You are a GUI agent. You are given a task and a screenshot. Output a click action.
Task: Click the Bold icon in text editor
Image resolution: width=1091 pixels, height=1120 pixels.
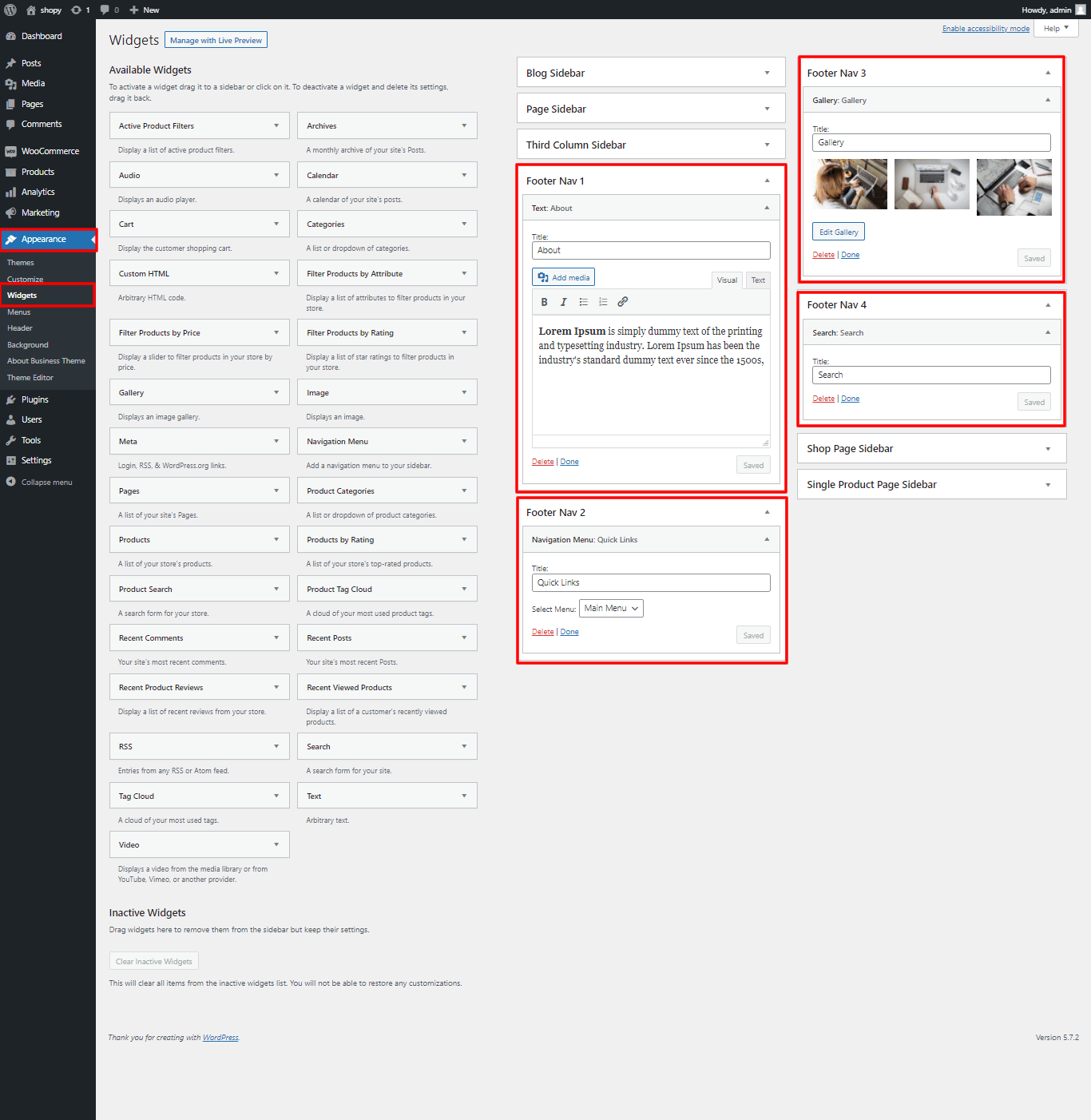544,302
